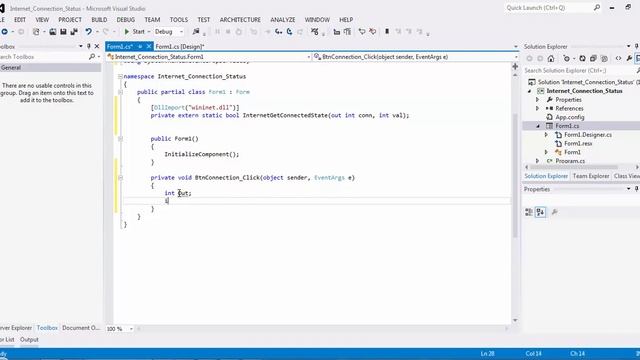The image size is (640, 360).
Task: Click the Pending Changes Filter icon in Solution Explorer
Action: pos(567,58)
